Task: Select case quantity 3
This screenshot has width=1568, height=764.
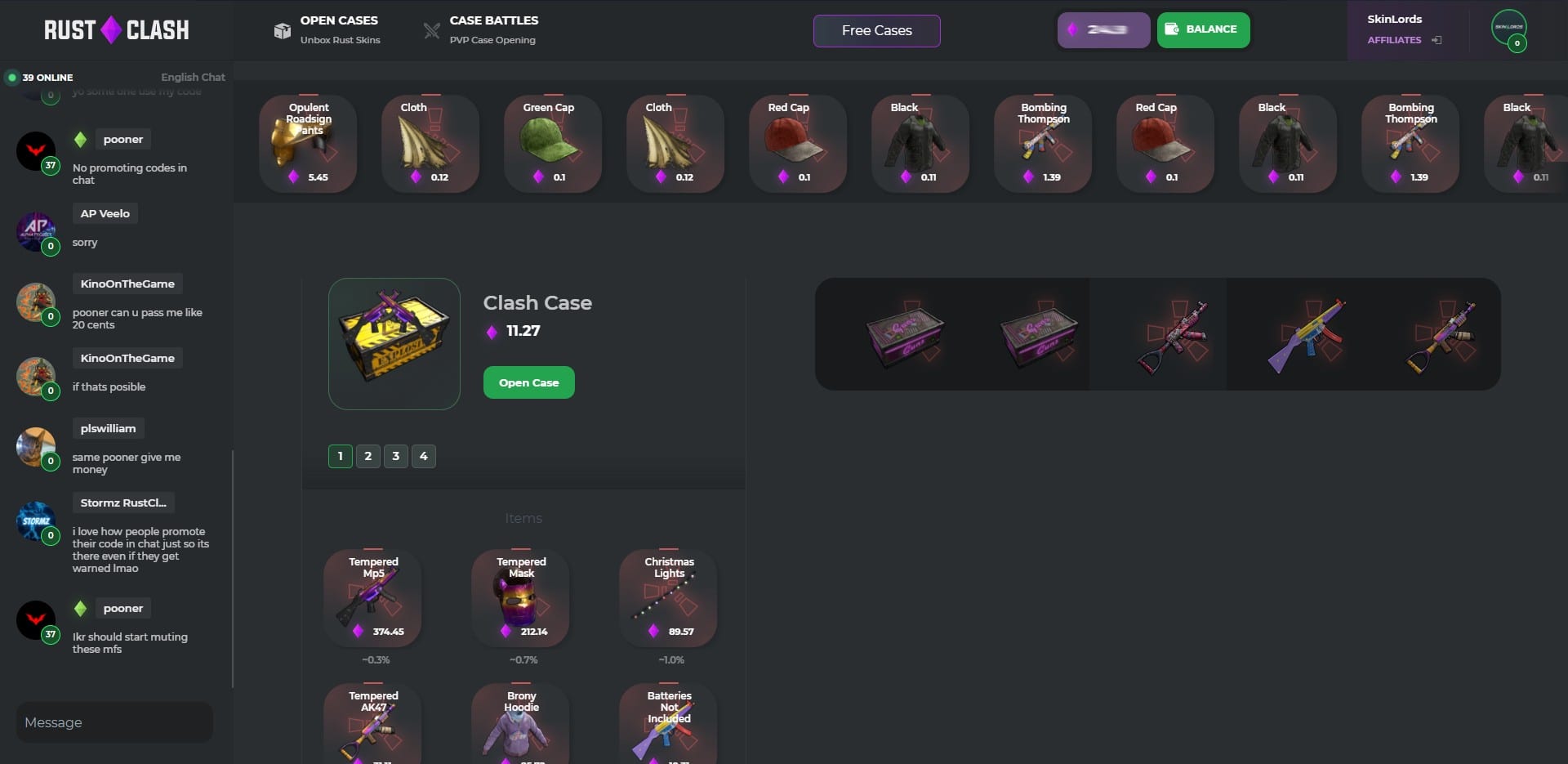Action: tap(395, 456)
